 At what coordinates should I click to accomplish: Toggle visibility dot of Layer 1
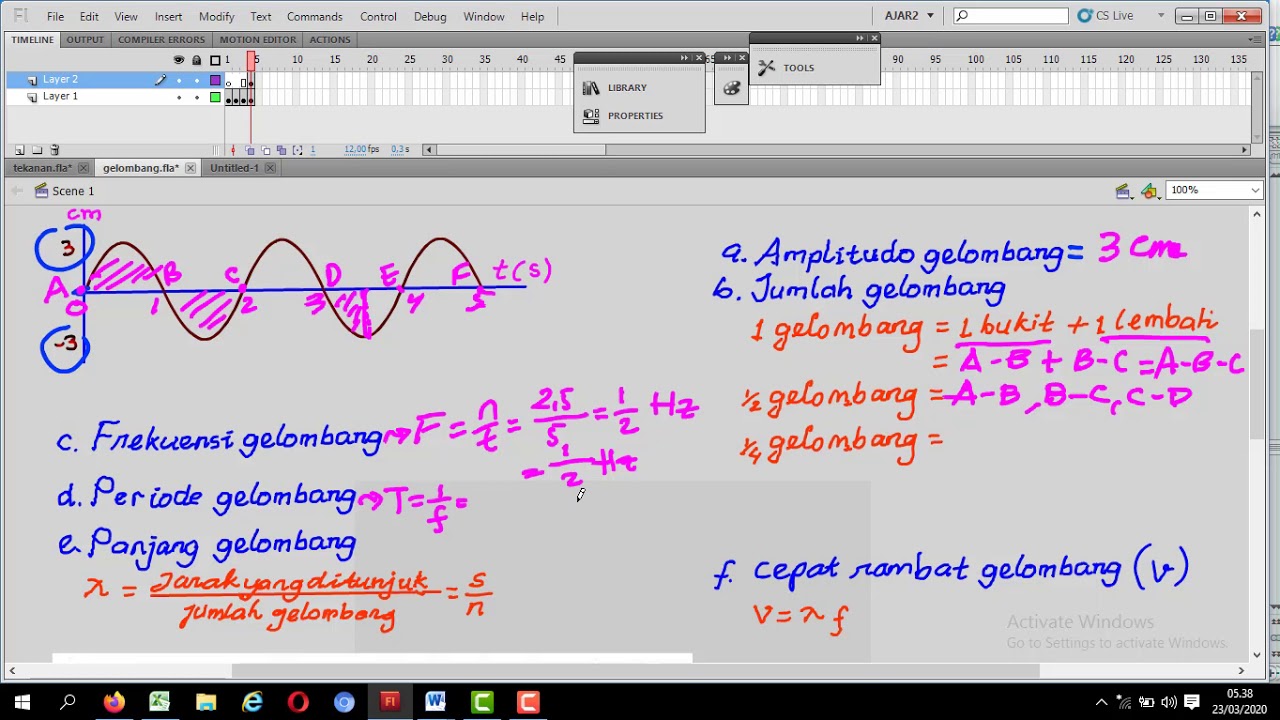point(179,97)
